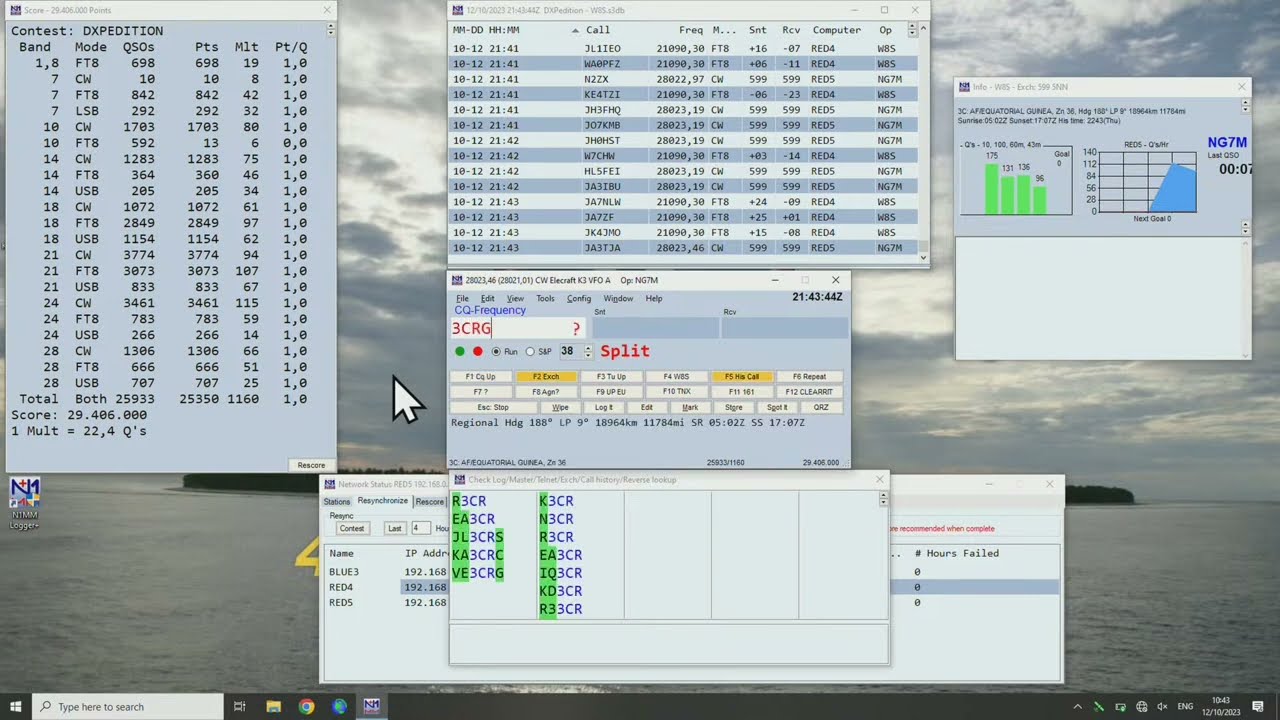Click the Spot It button
This screenshot has width=1280, height=720.
pos(777,407)
